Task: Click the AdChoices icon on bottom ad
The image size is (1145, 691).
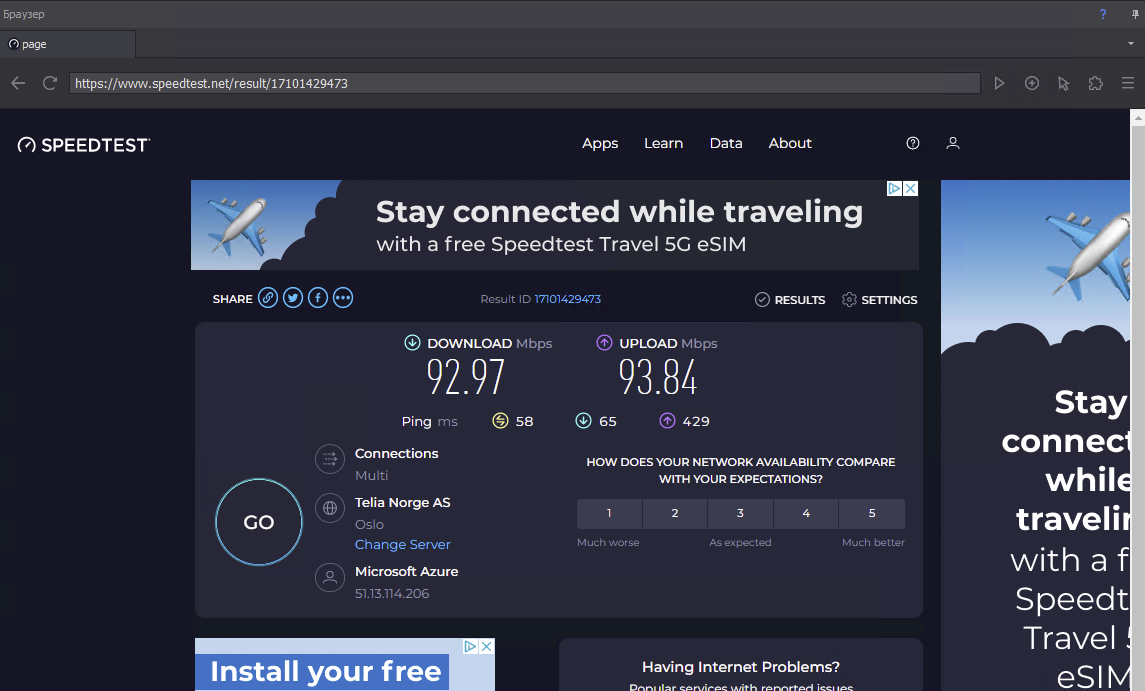Action: click(470, 646)
